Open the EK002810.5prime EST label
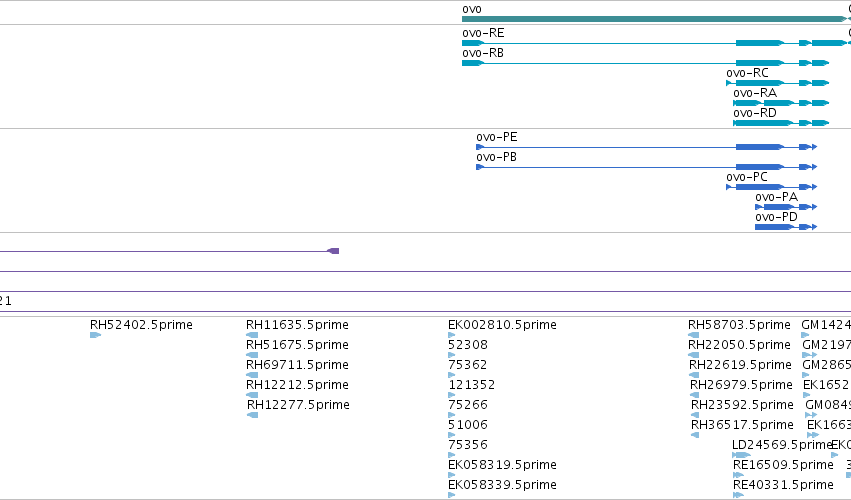 (x=502, y=325)
